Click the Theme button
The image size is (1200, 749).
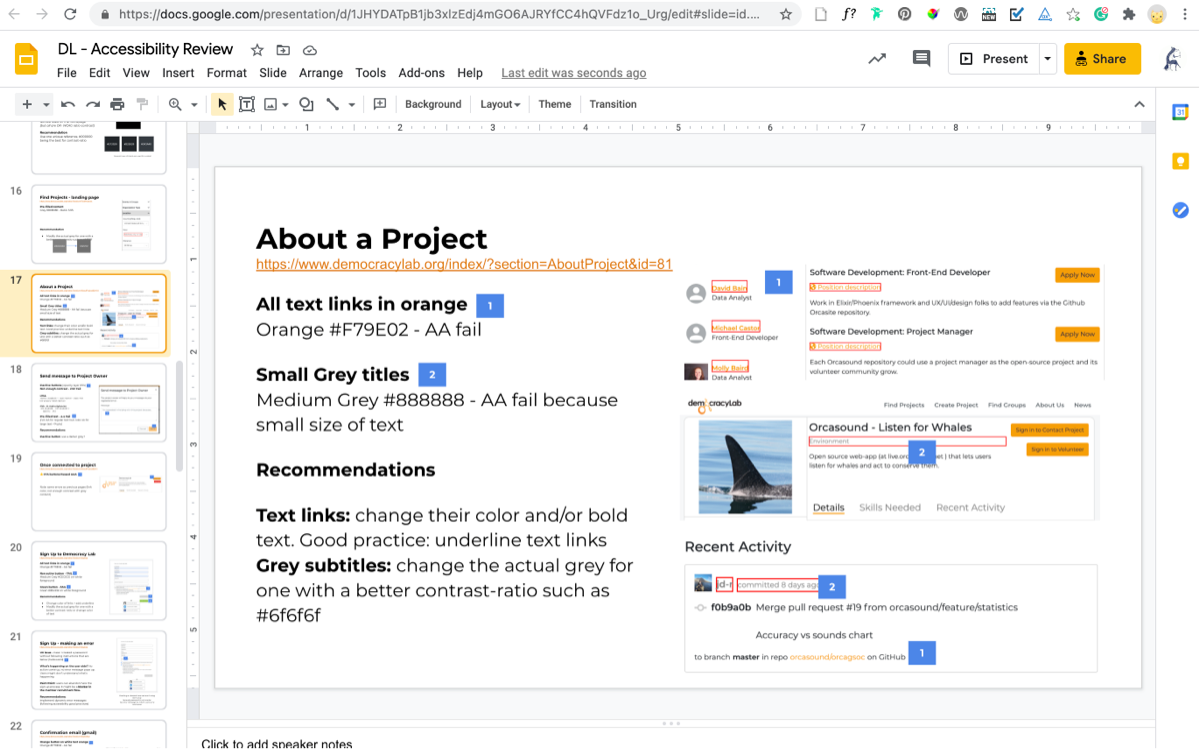tap(555, 104)
